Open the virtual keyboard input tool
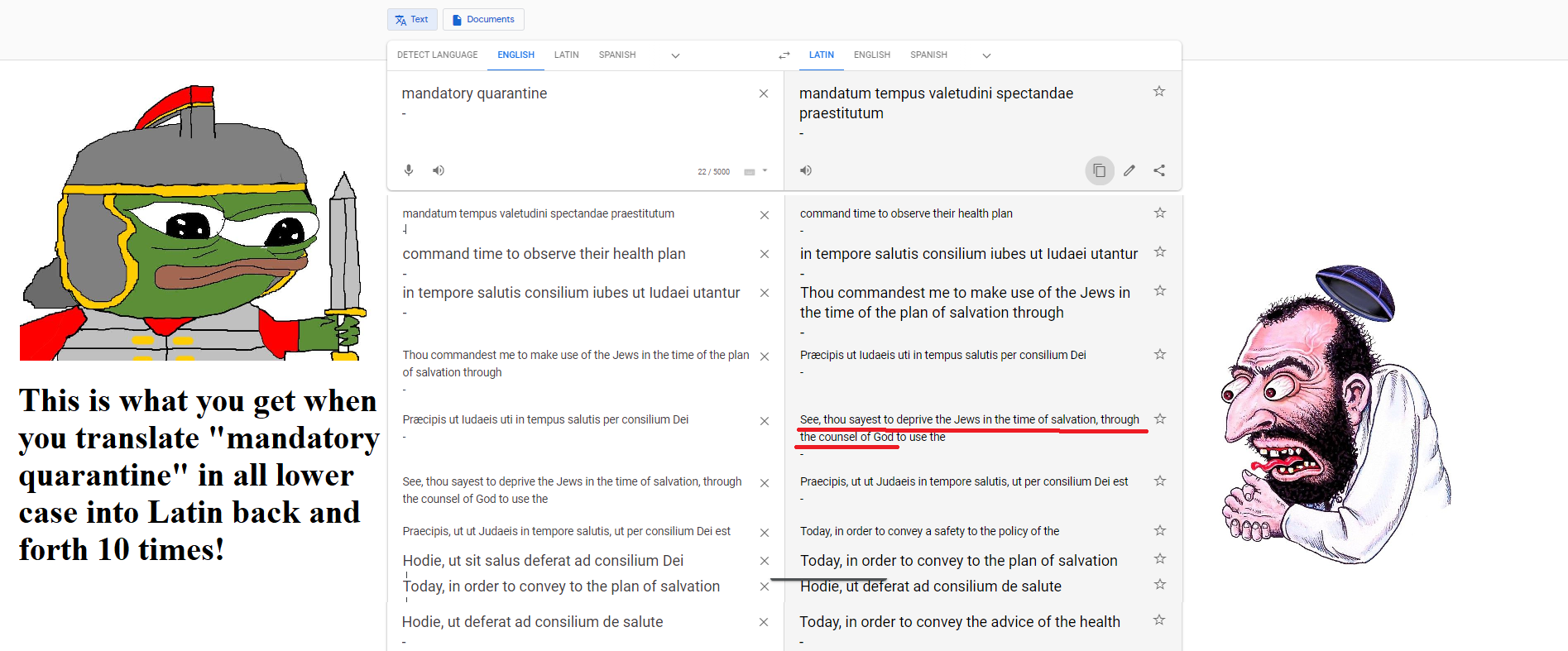This screenshot has width=1568, height=651. [750, 172]
